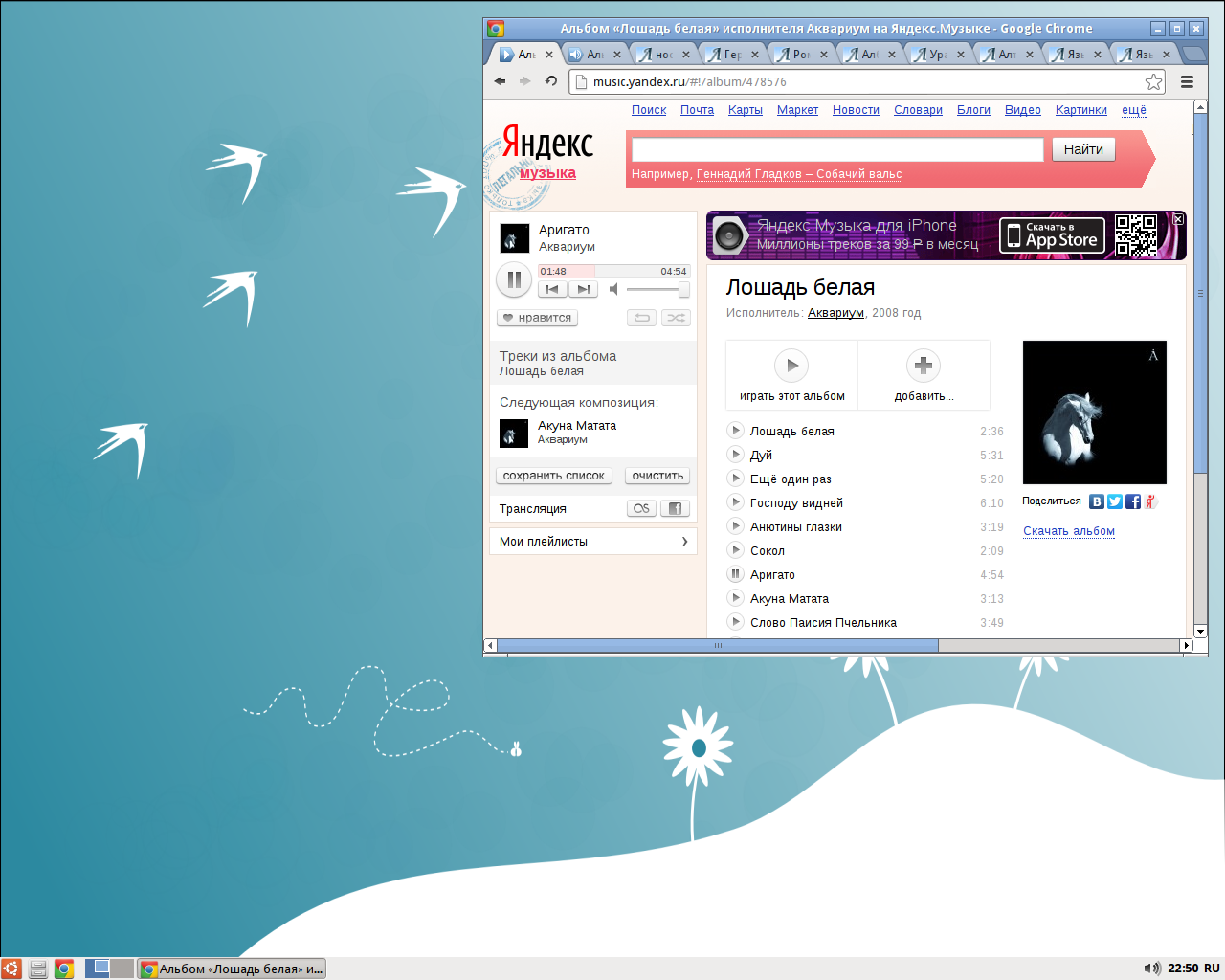Click the App Store download badge
This screenshot has width=1225, height=980.
(1053, 235)
